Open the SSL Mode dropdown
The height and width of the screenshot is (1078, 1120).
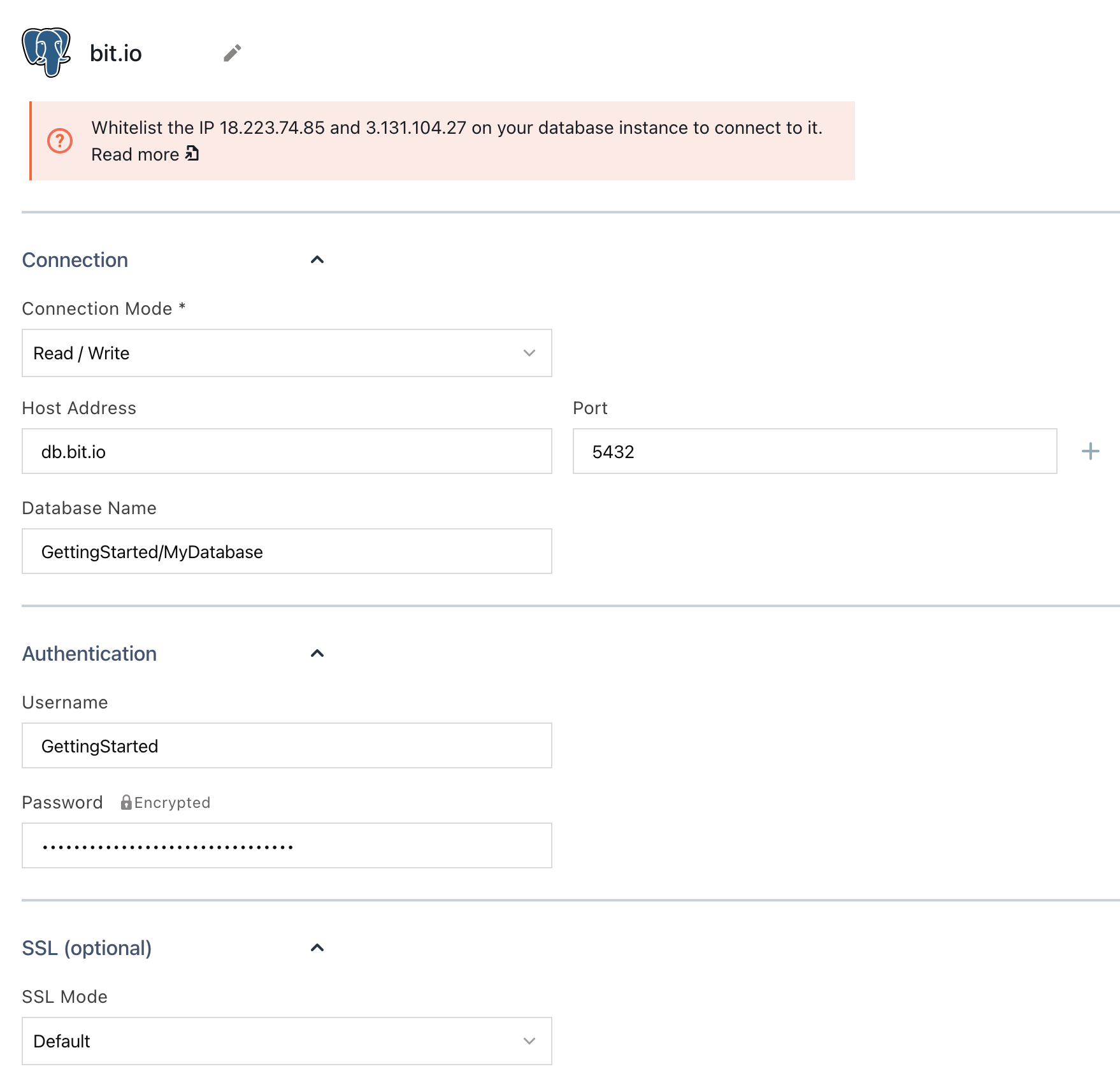(x=287, y=1041)
